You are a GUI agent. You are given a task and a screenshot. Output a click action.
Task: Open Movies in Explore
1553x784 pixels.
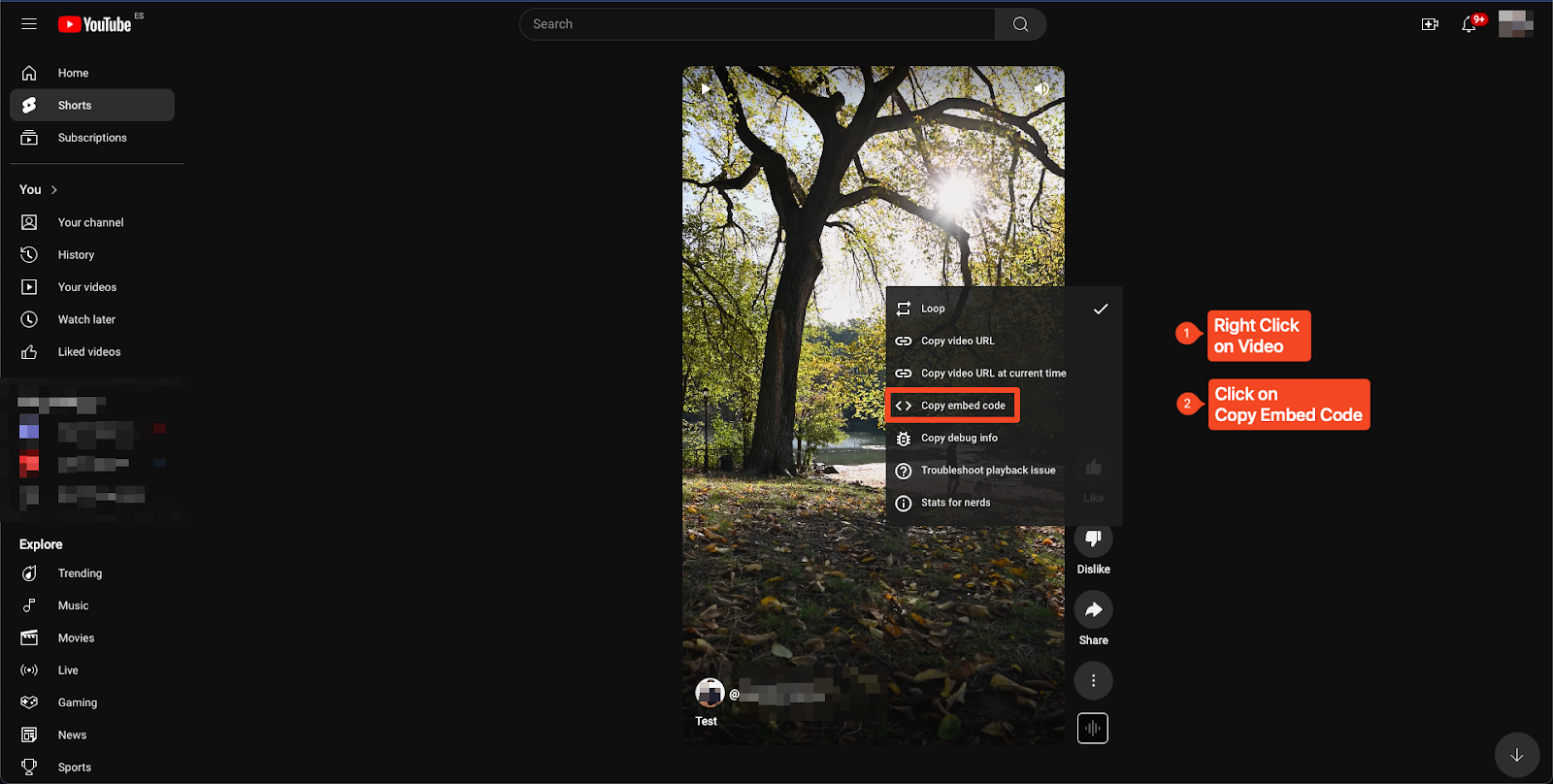(92, 637)
